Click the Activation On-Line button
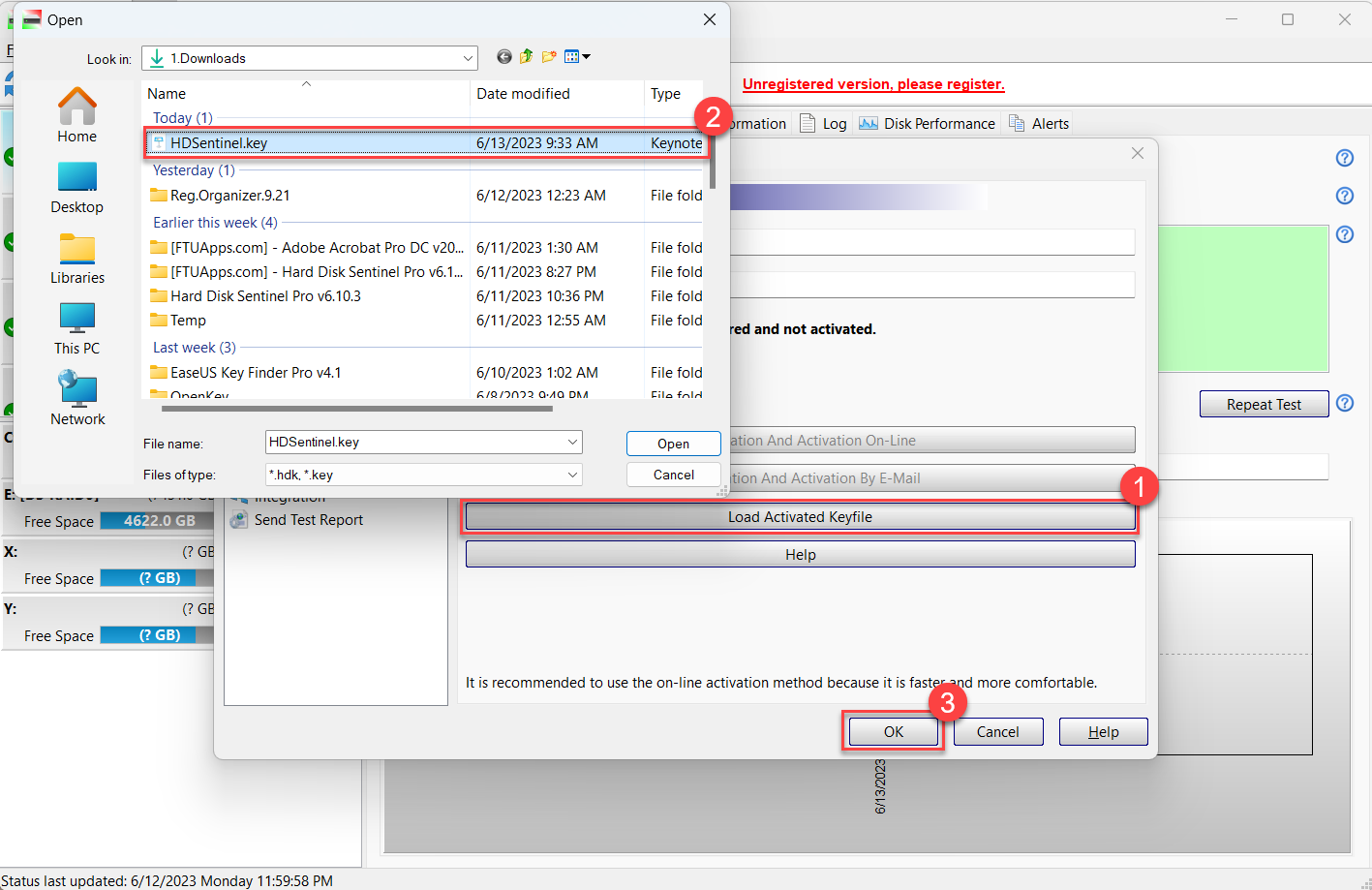The width and height of the screenshot is (1372, 890). (931, 440)
